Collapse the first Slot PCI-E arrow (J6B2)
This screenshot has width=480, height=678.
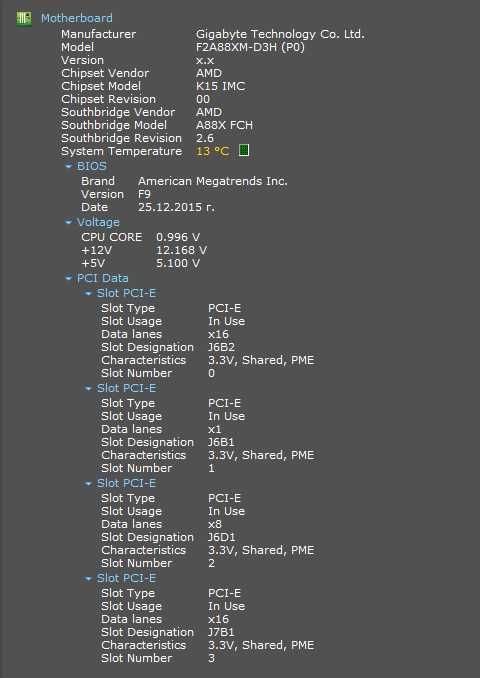[89, 294]
